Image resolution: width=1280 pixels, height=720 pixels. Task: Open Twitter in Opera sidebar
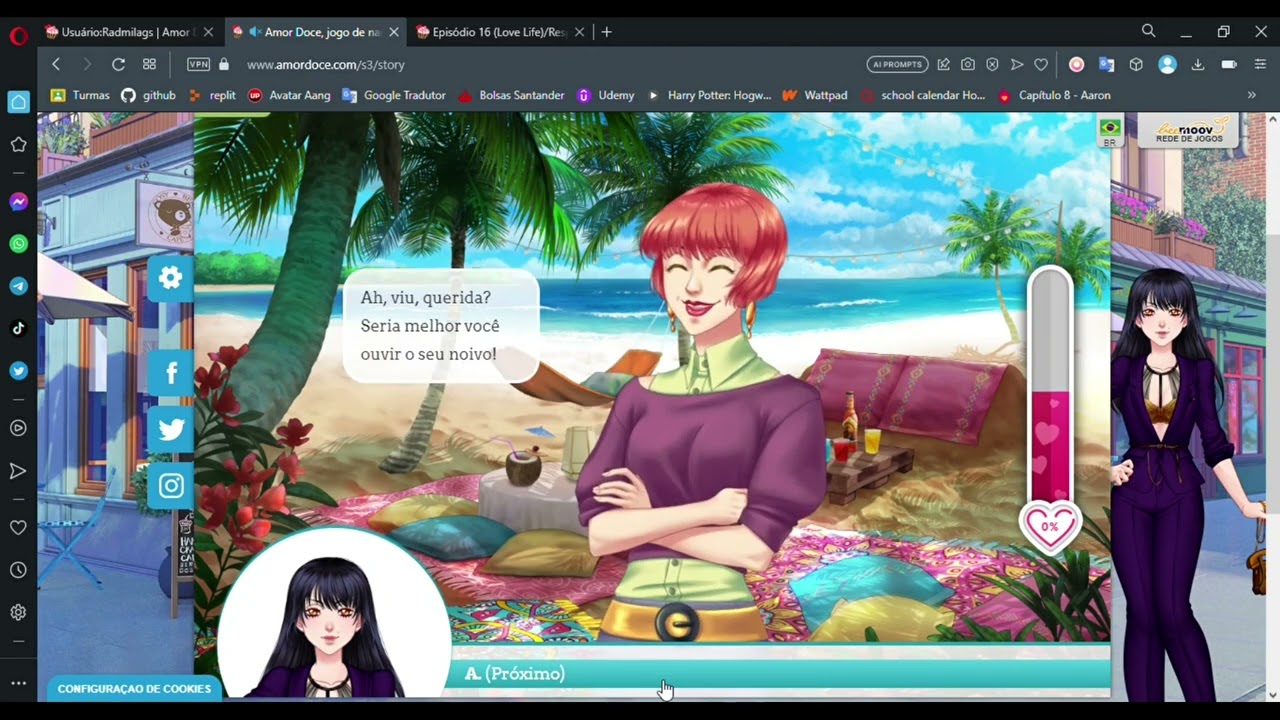coord(18,370)
